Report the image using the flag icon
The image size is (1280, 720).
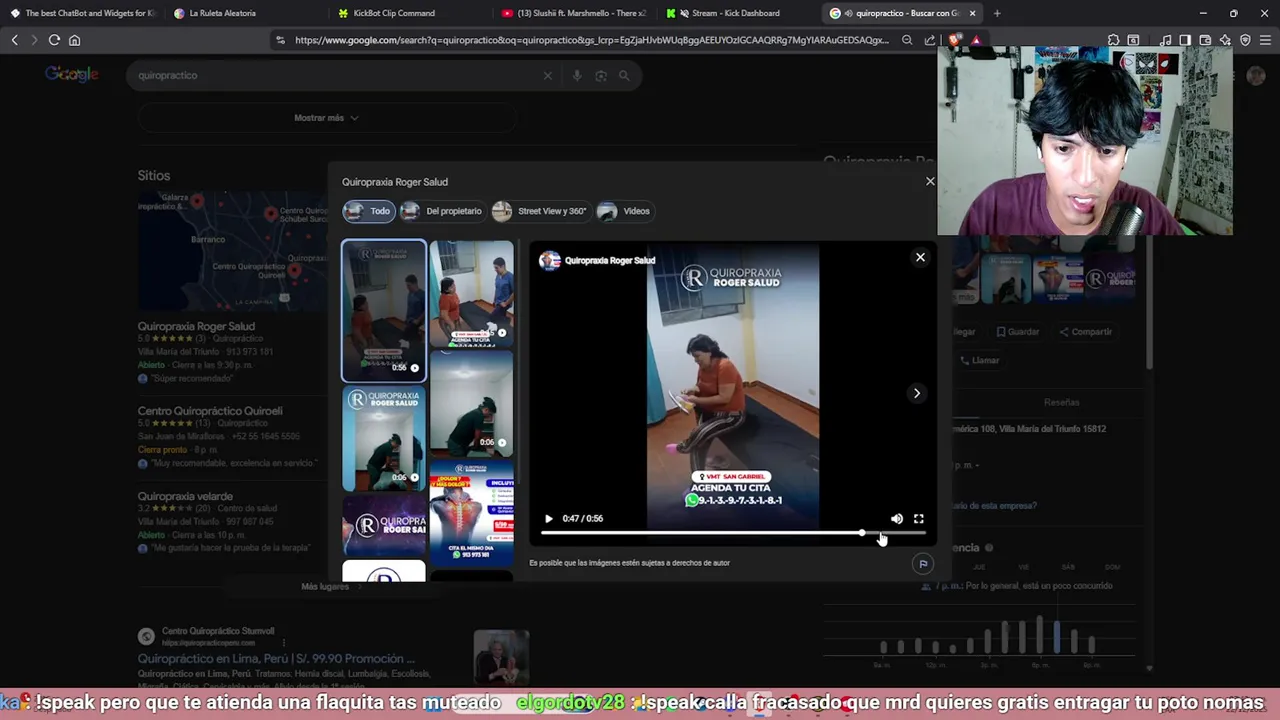click(x=923, y=564)
